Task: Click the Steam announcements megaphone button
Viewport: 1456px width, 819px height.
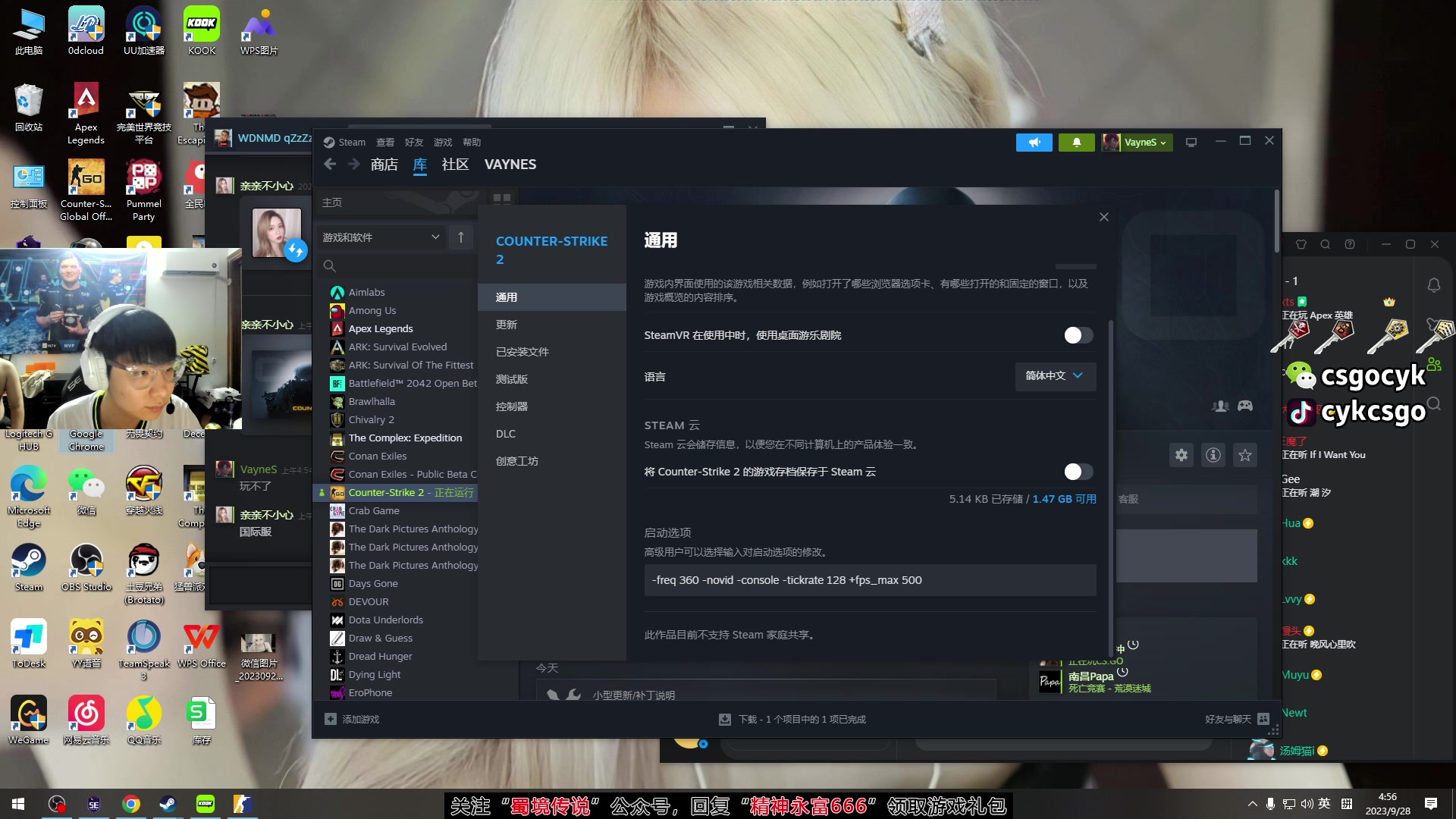Action: [x=1034, y=143]
